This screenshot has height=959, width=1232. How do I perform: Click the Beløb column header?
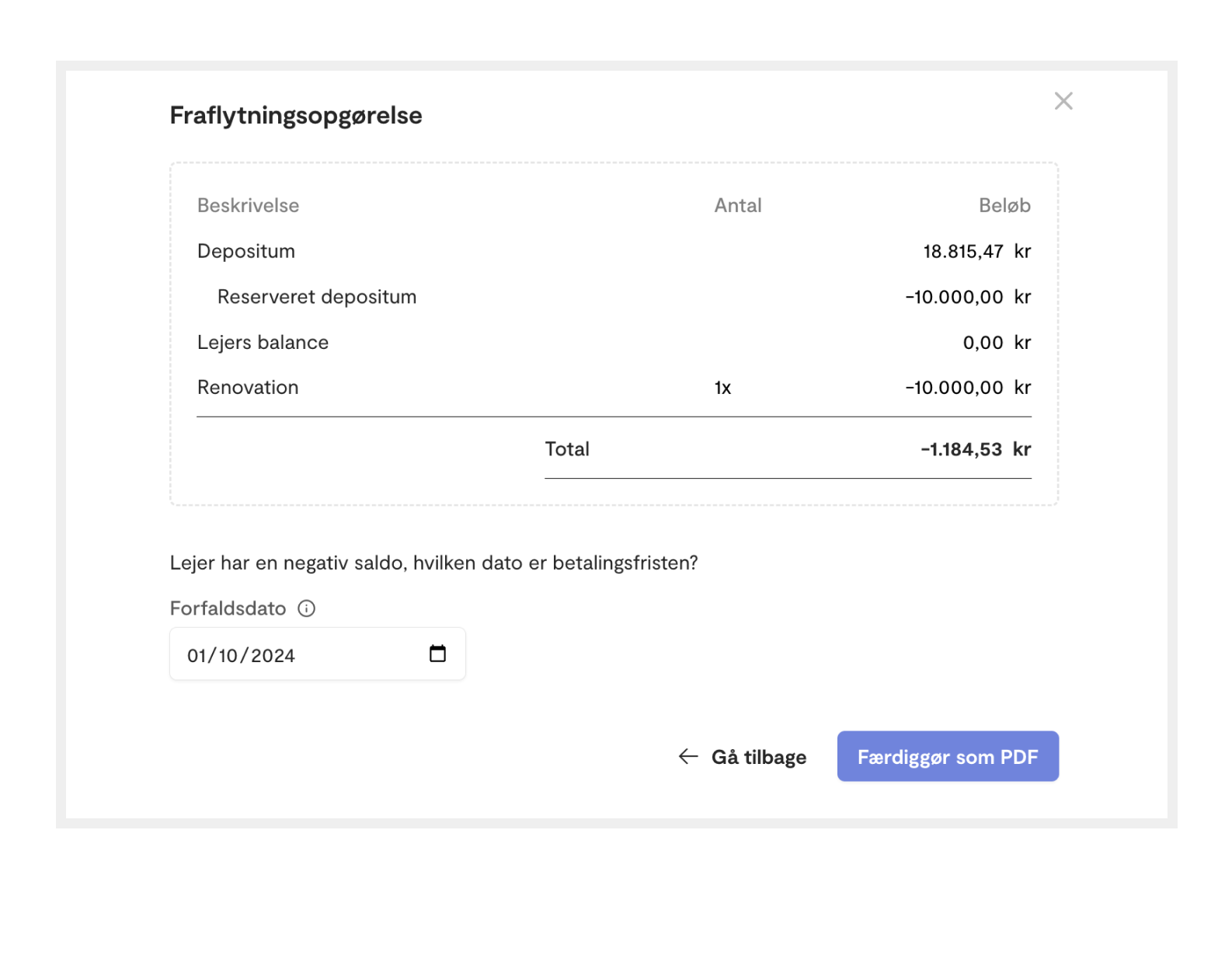coord(1004,205)
